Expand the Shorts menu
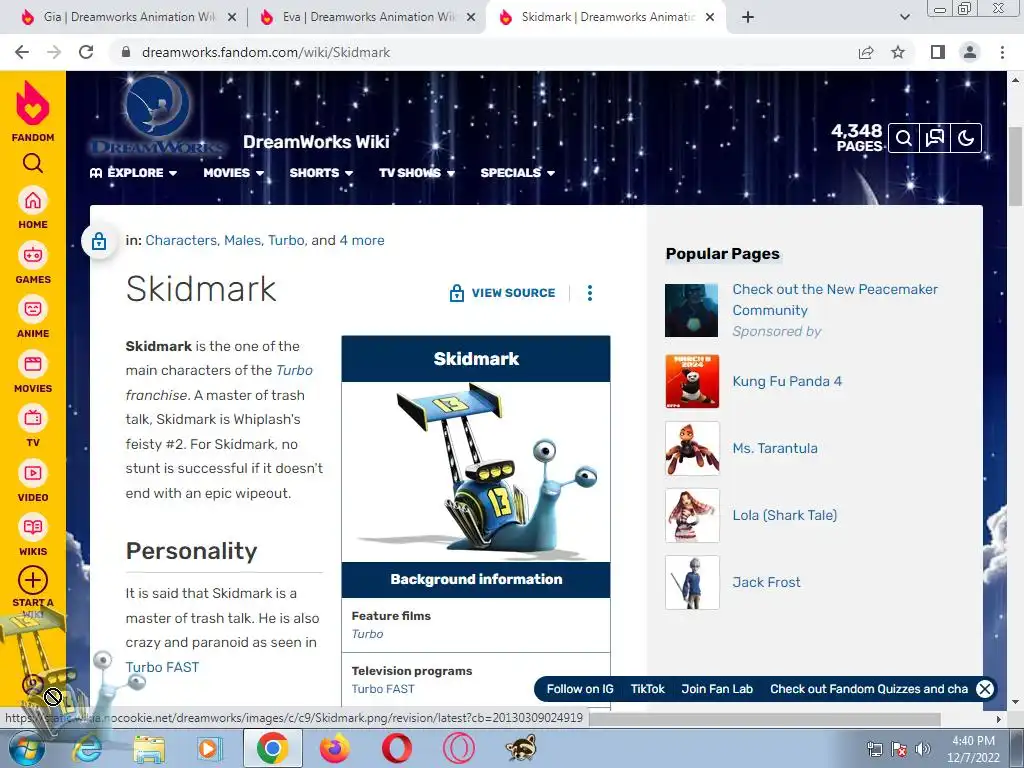The width and height of the screenshot is (1024, 768). click(321, 172)
